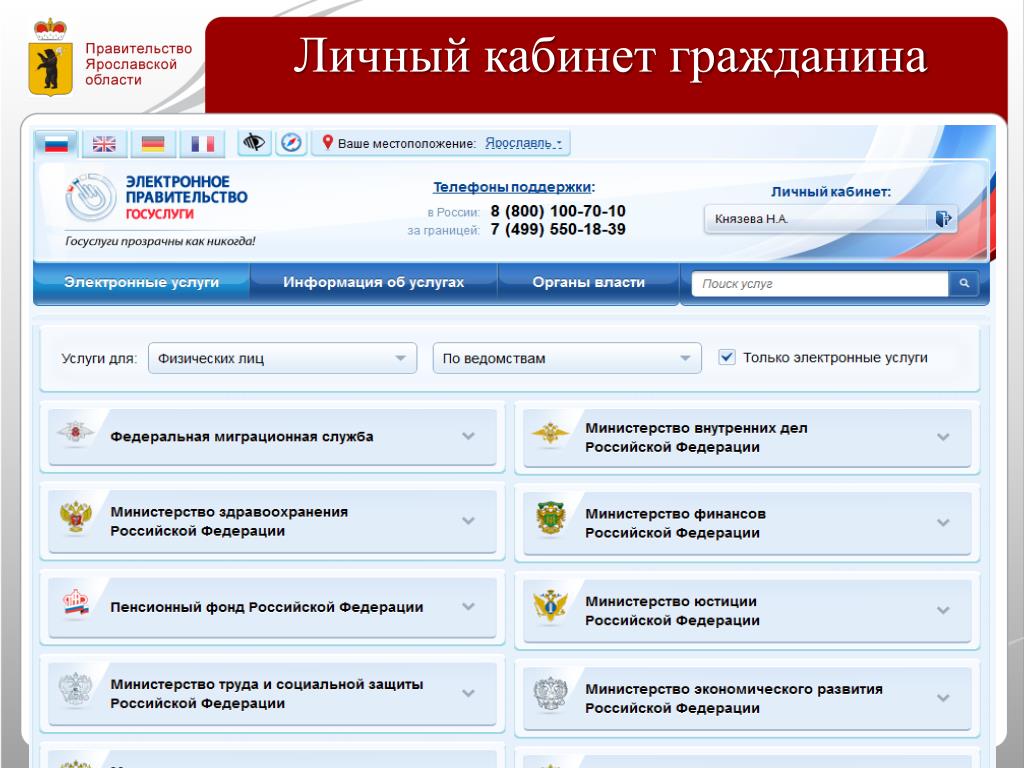1024x768 pixels.
Task: Click Федеральная миграционная служба title
Action: tap(242, 436)
